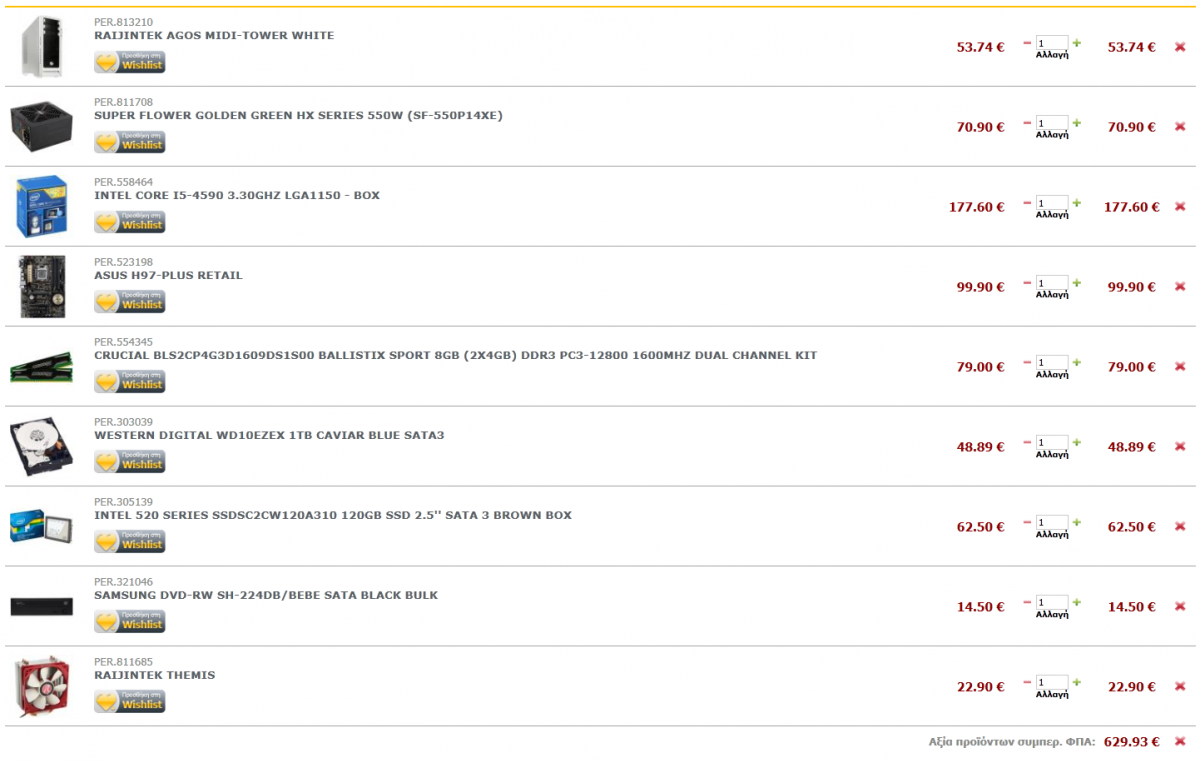
Task: Click the power supply thumbnail image
Action: (x=42, y=126)
